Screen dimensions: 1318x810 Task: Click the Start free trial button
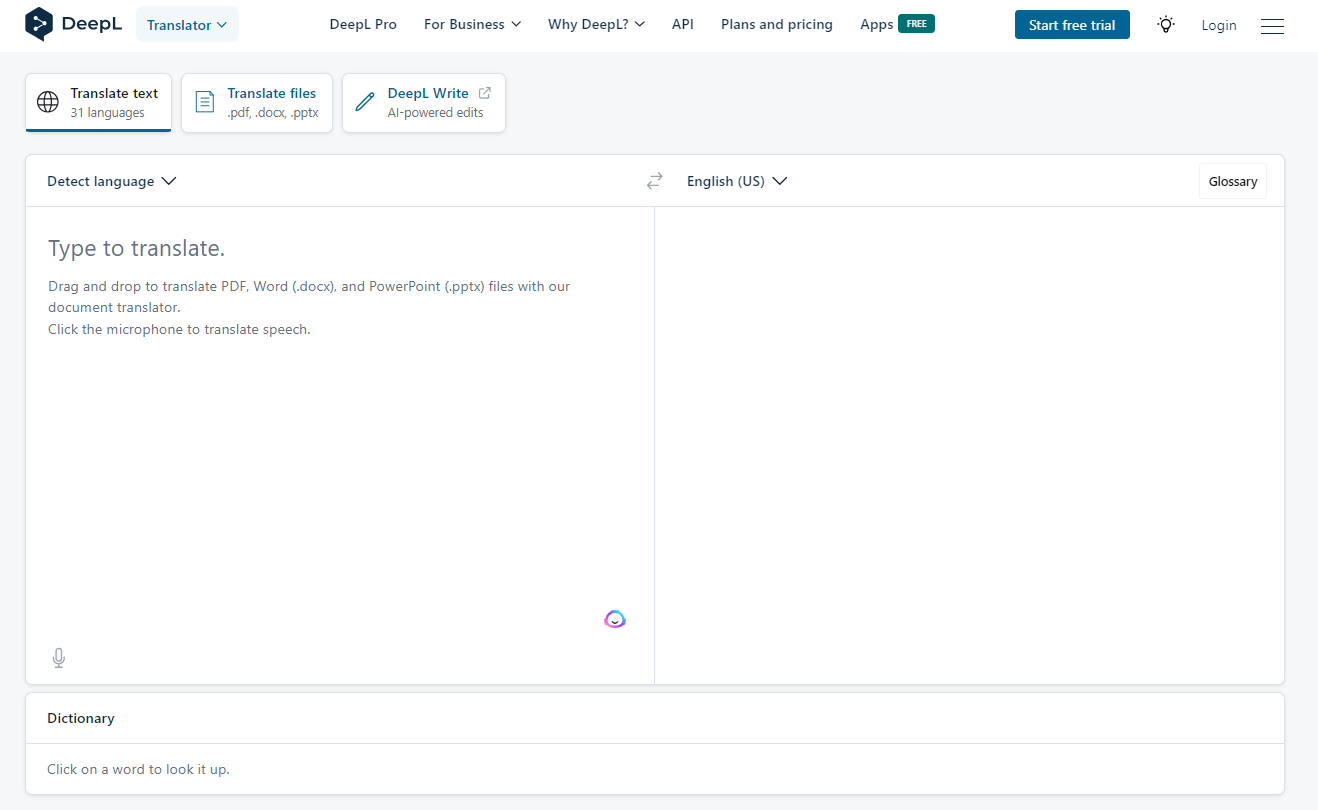(x=1072, y=25)
